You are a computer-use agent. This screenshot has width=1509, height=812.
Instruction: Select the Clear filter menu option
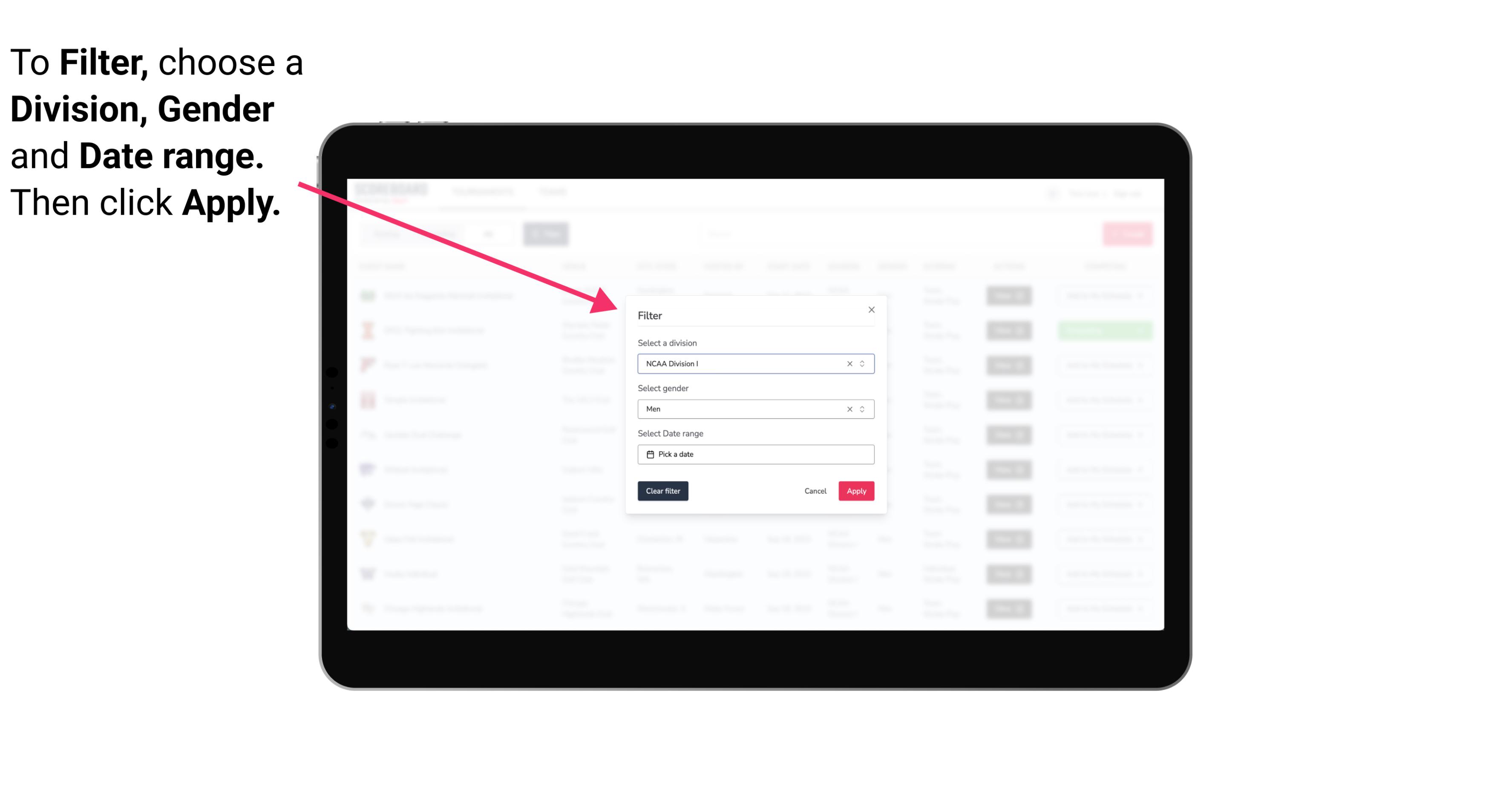(x=663, y=491)
